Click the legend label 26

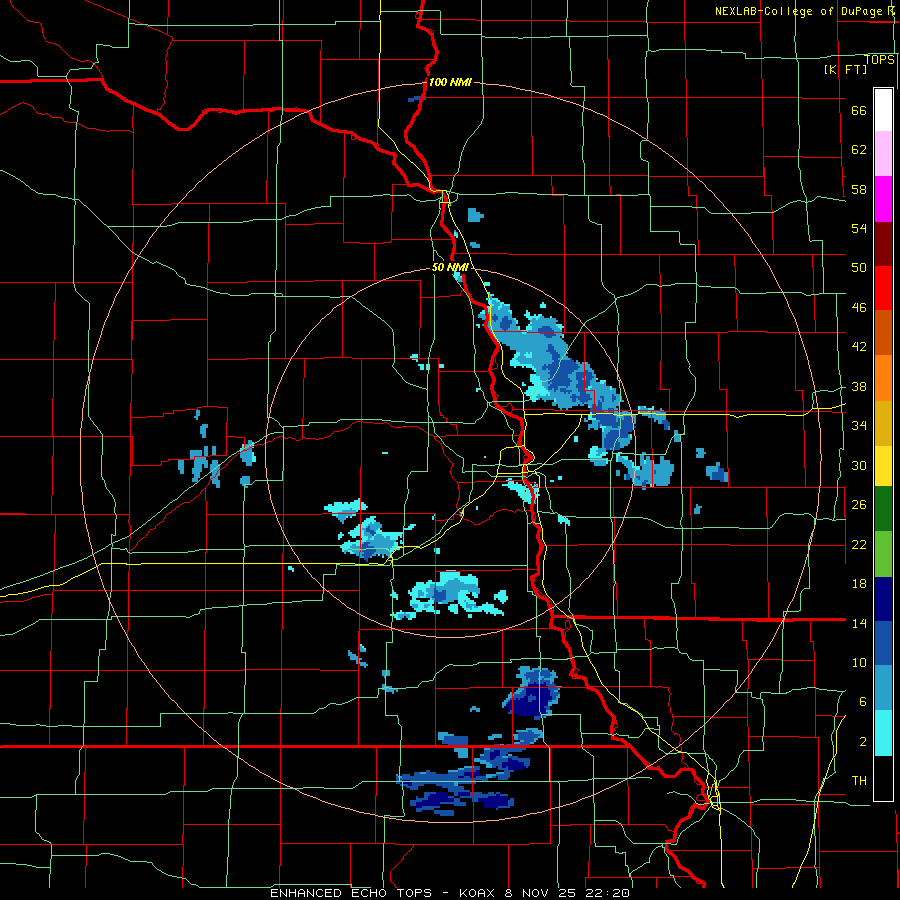(x=859, y=505)
